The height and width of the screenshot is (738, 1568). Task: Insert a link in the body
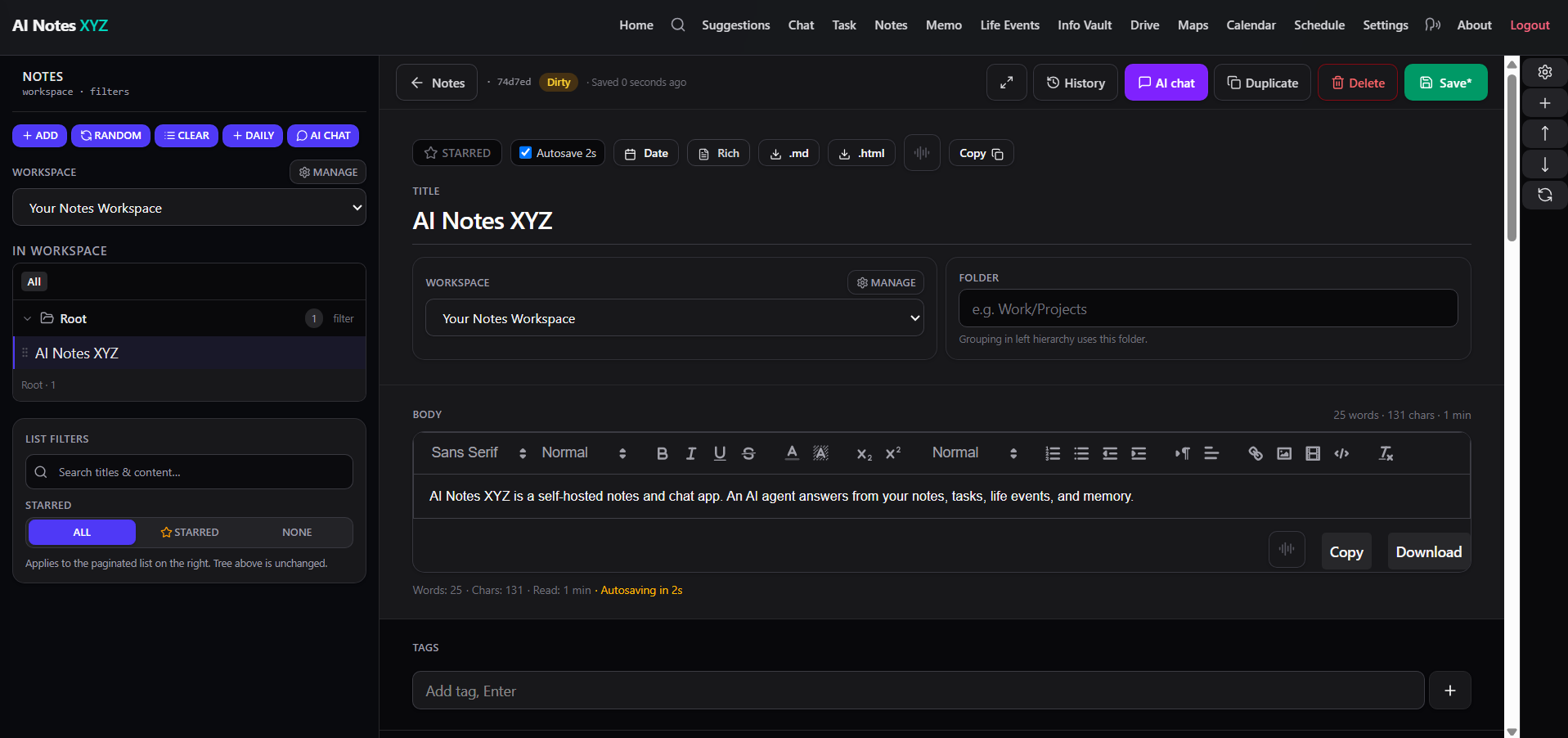pos(1256,453)
